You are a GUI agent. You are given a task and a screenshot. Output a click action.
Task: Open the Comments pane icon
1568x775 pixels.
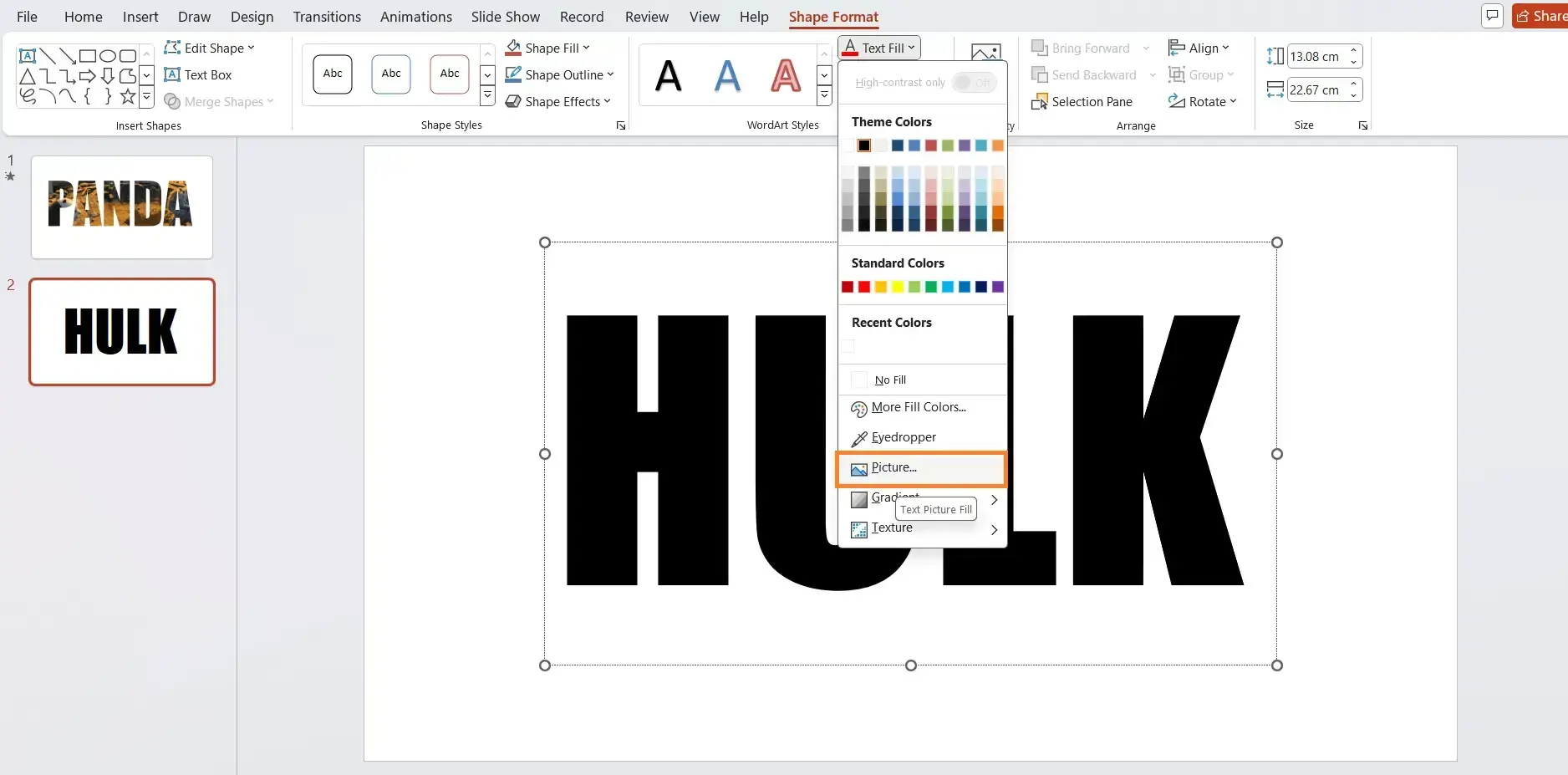pos(1492,16)
